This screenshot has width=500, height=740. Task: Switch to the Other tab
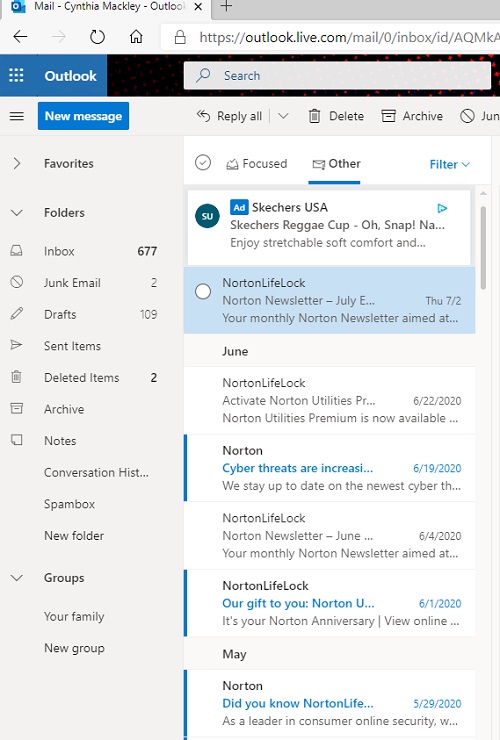pos(336,164)
